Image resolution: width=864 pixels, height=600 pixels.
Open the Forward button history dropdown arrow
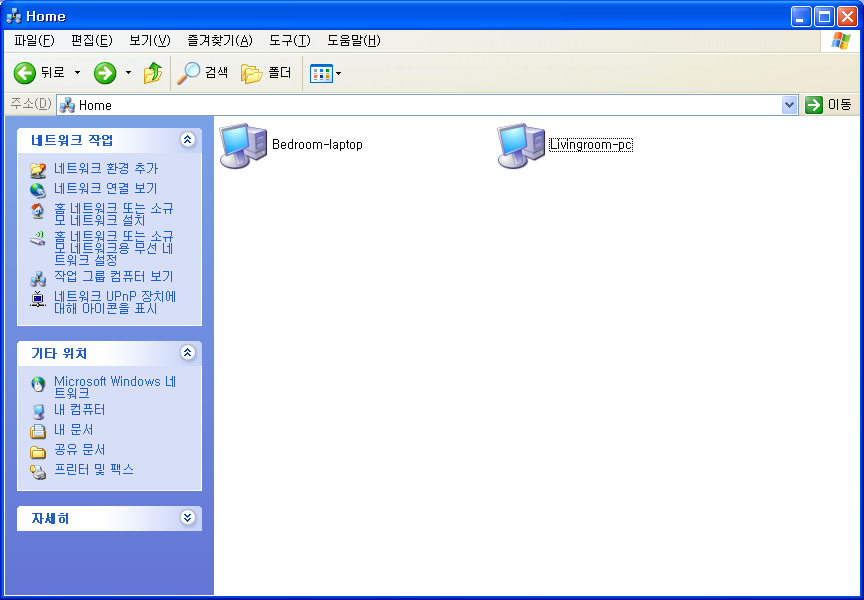pyautogui.click(x=128, y=73)
